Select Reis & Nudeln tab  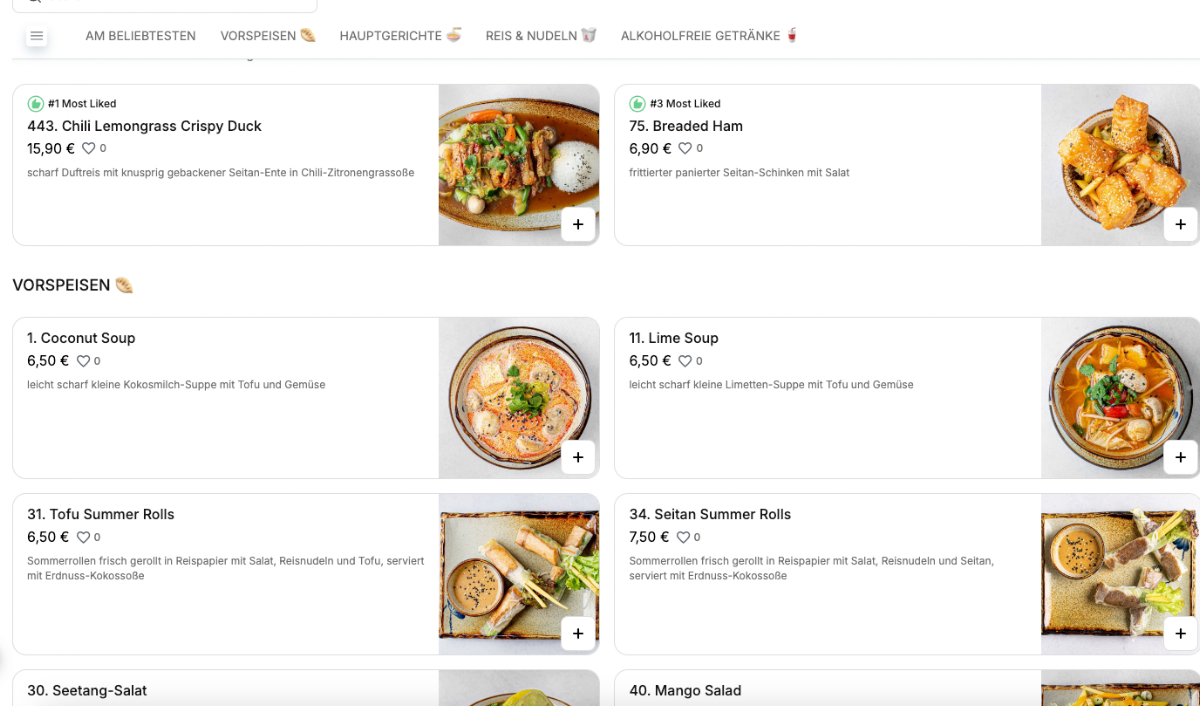[x=541, y=36]
